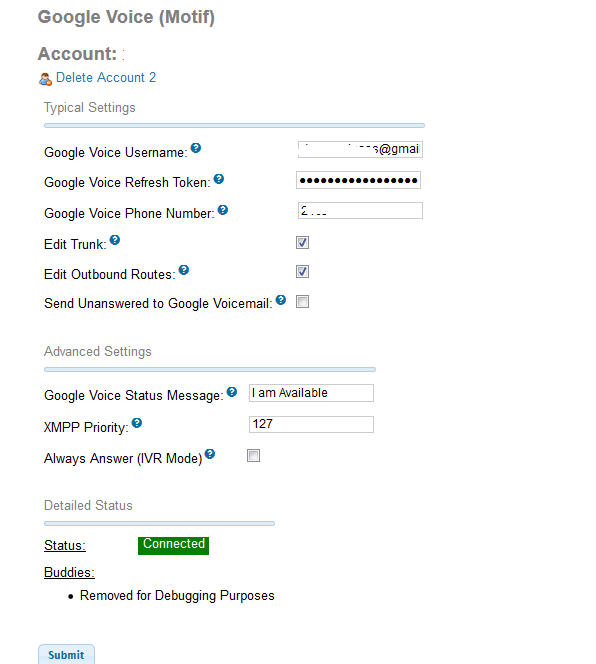Show help for Edit Trunk option
596x664 pixels.
pyautogui.click(x=115, y=240)
